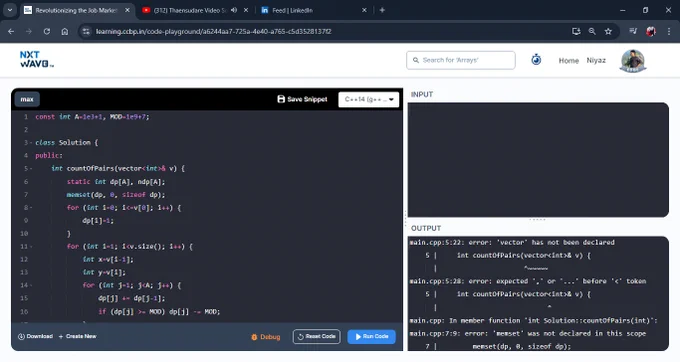Click the 'dp[j] += dp[j-1];' line
The height and width of the screenshot is (362, 680).
point(131,298)
